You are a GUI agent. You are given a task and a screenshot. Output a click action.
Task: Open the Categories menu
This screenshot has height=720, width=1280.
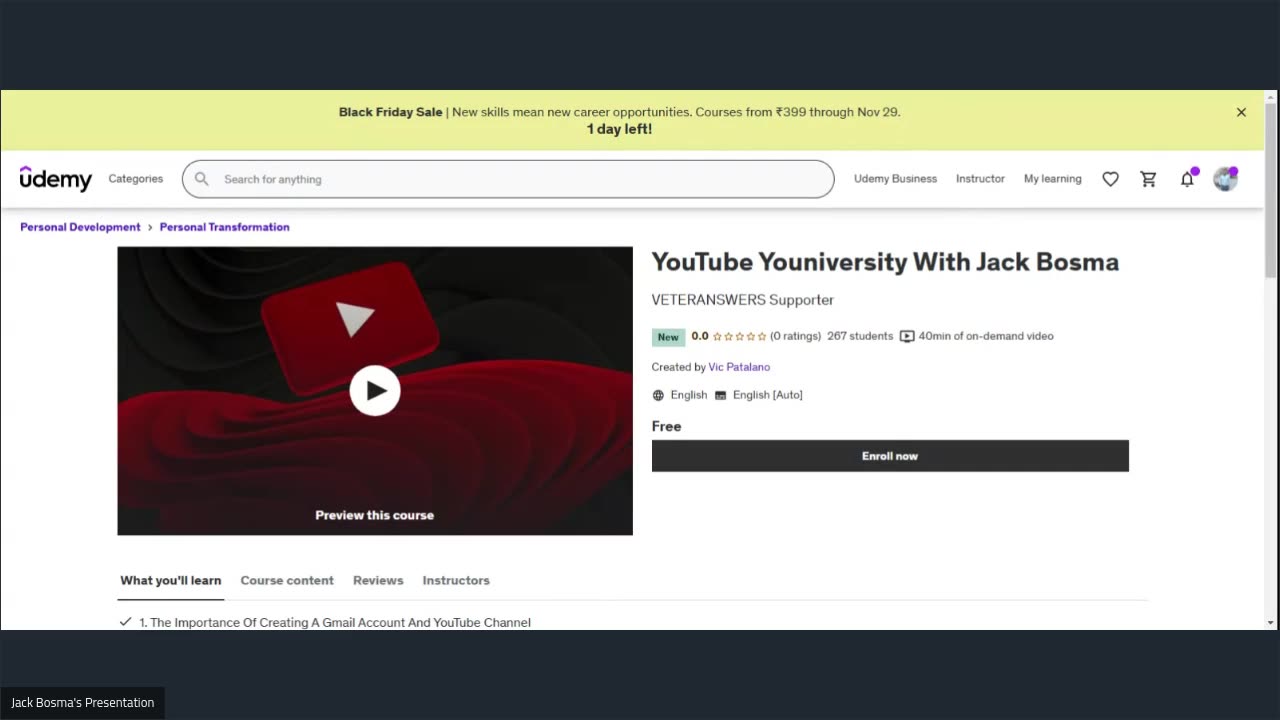136,179
